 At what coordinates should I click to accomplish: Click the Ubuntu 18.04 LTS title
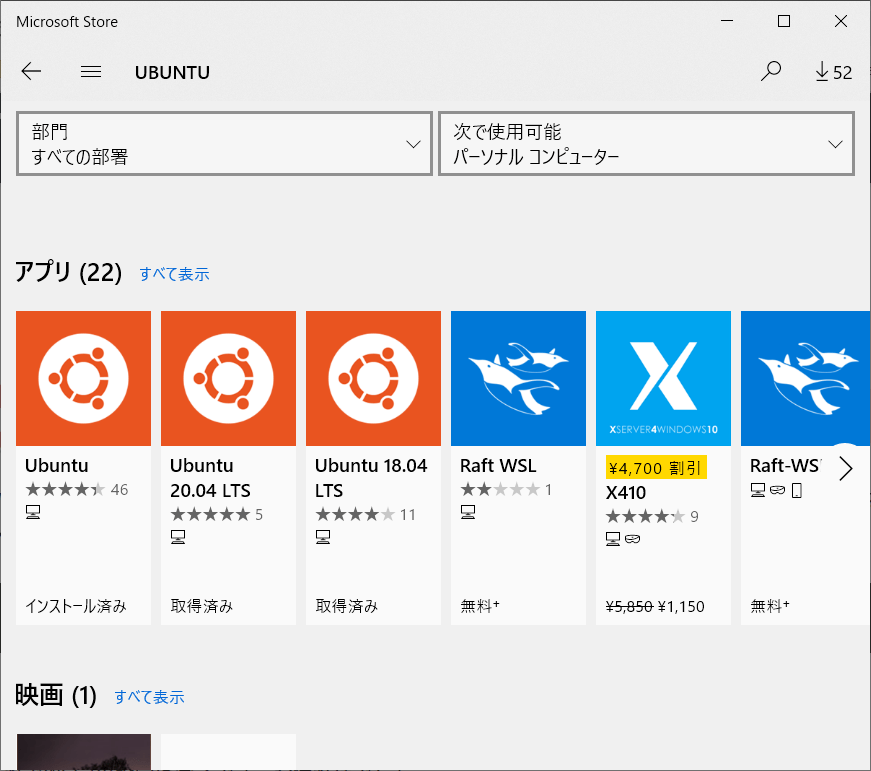tap(371, 478)
